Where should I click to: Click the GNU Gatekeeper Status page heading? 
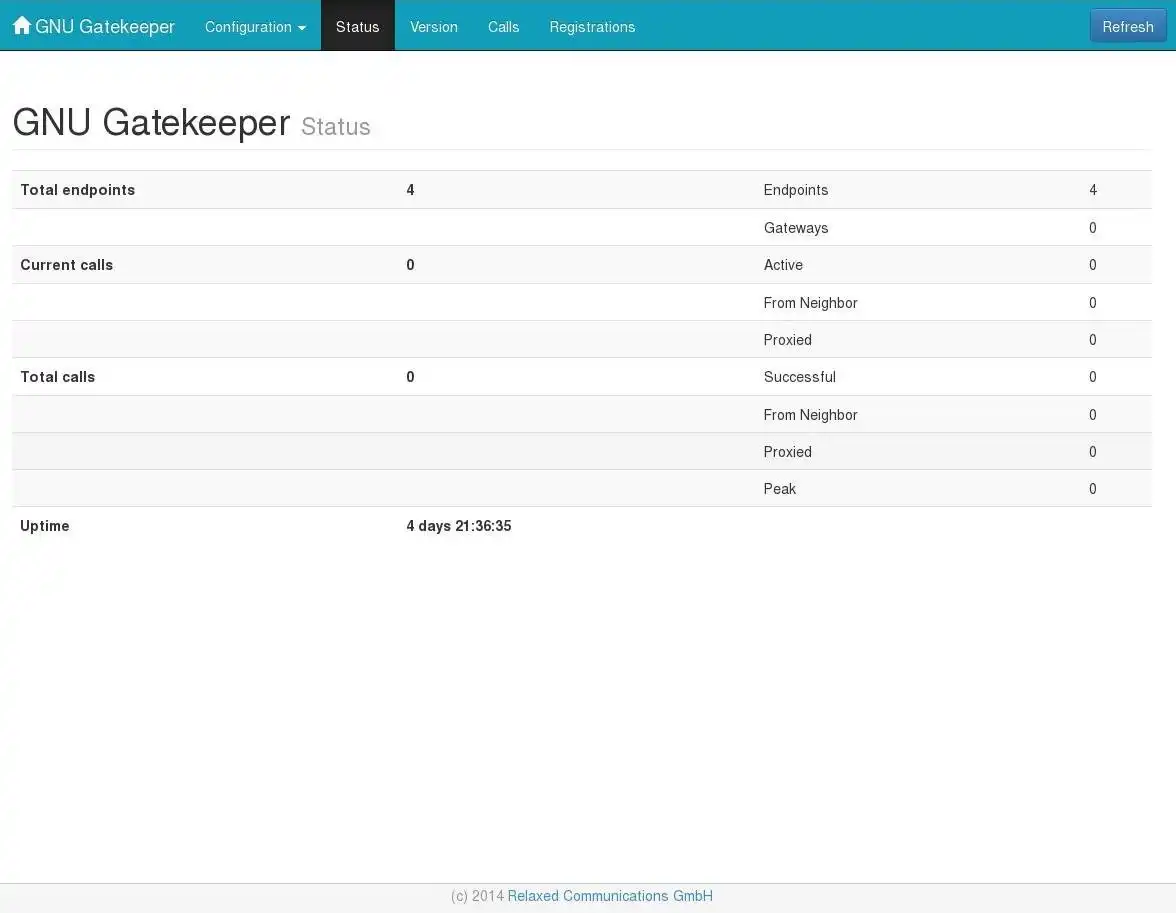191,123
